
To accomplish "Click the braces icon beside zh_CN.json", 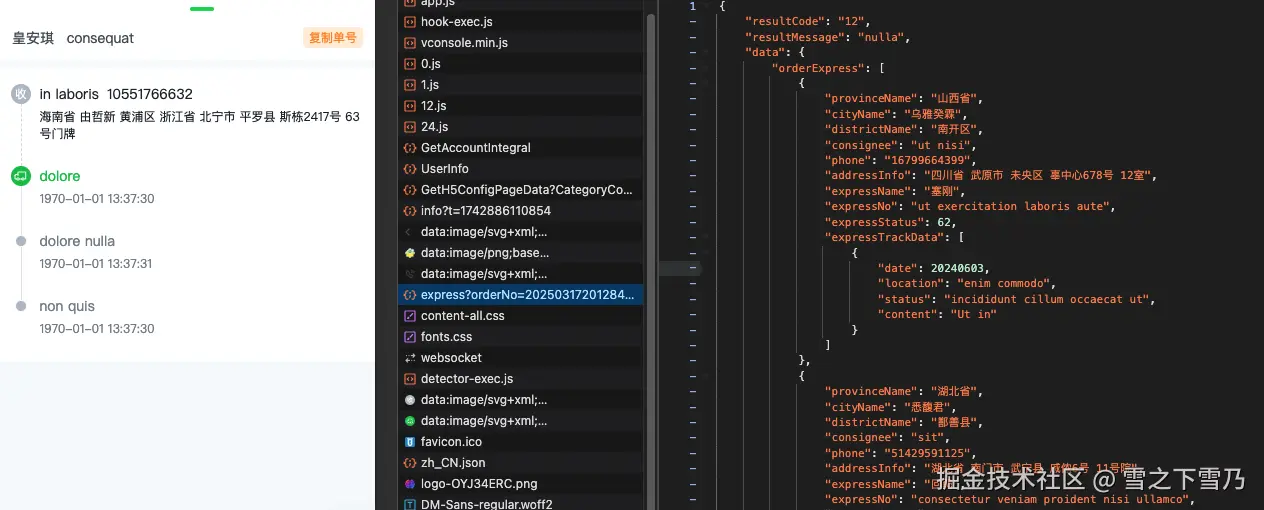I will click(410, 462).
